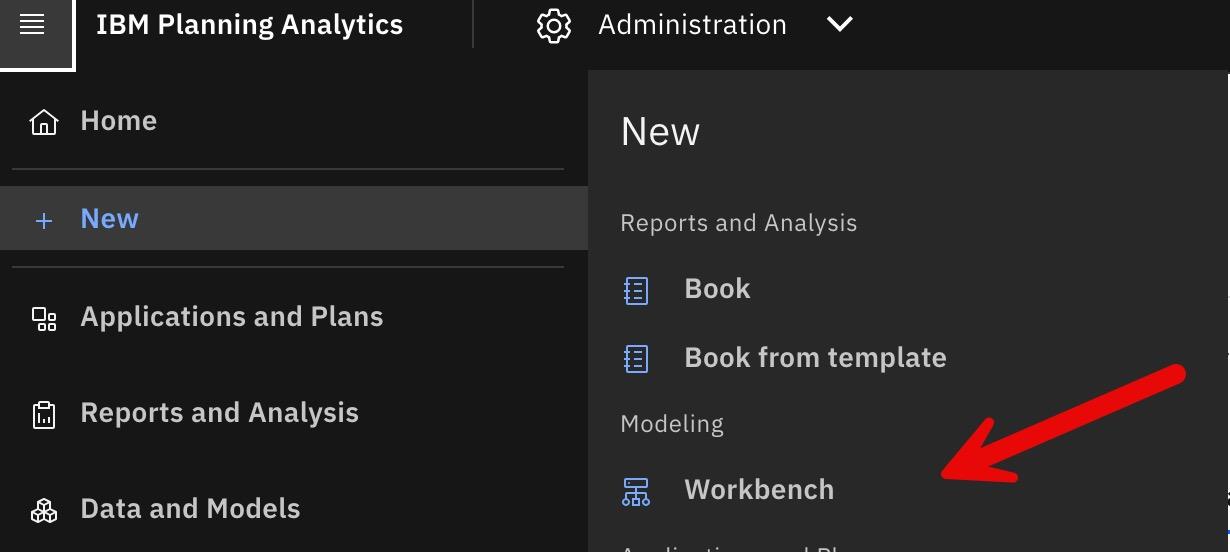
Task: Click the Home house icon
Action: tap(44, 122)
